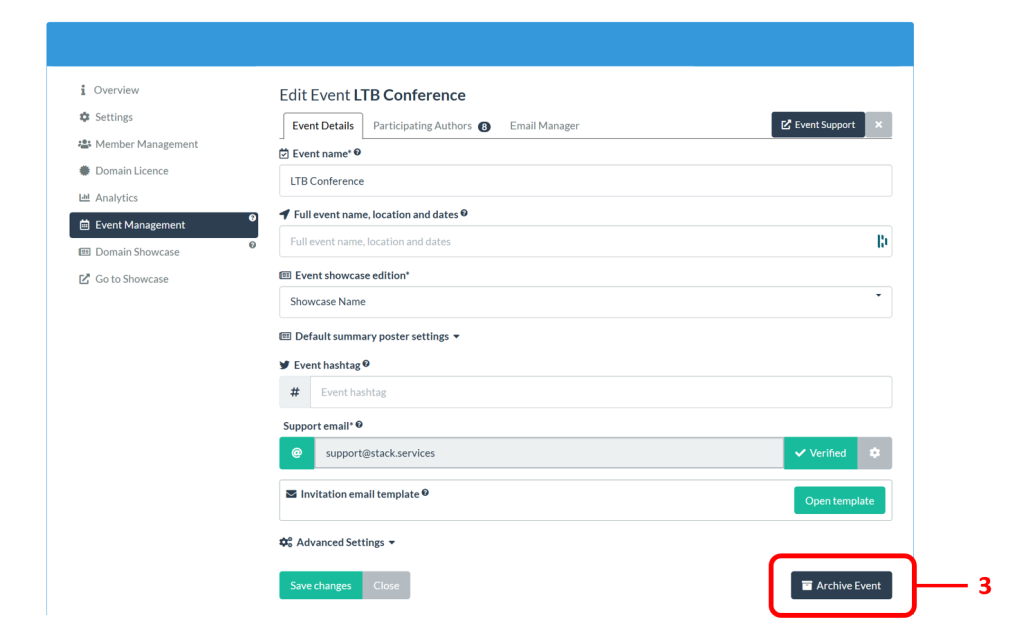Click the Save changes button
Viewport: 1024px width, 642px height.
[x=320, y=586]
